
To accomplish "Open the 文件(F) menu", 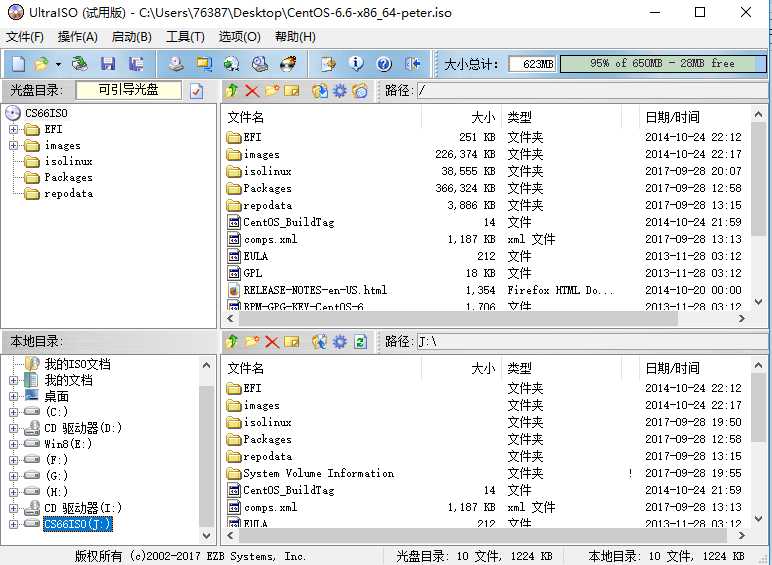I will tap(25, 37).
